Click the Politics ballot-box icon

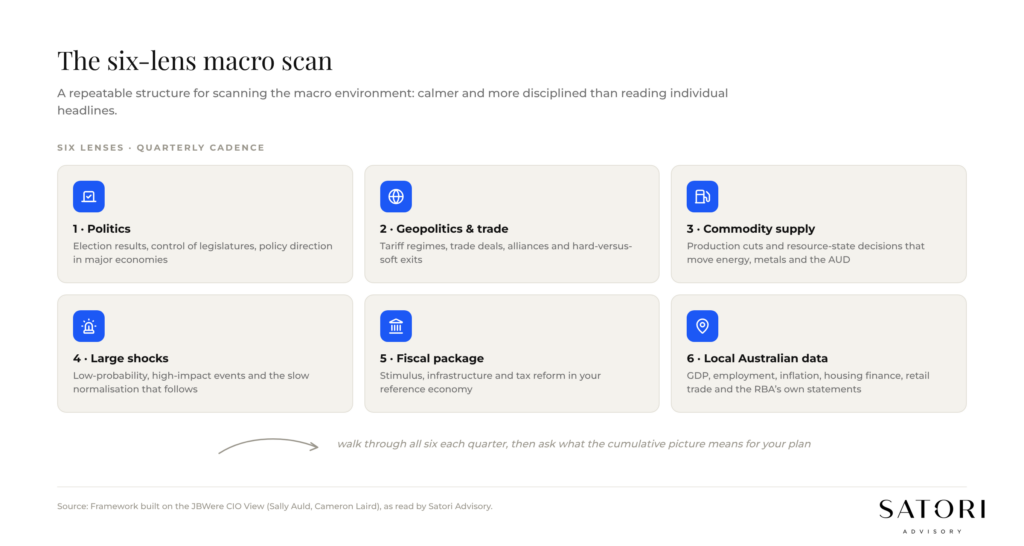point(89,197)
